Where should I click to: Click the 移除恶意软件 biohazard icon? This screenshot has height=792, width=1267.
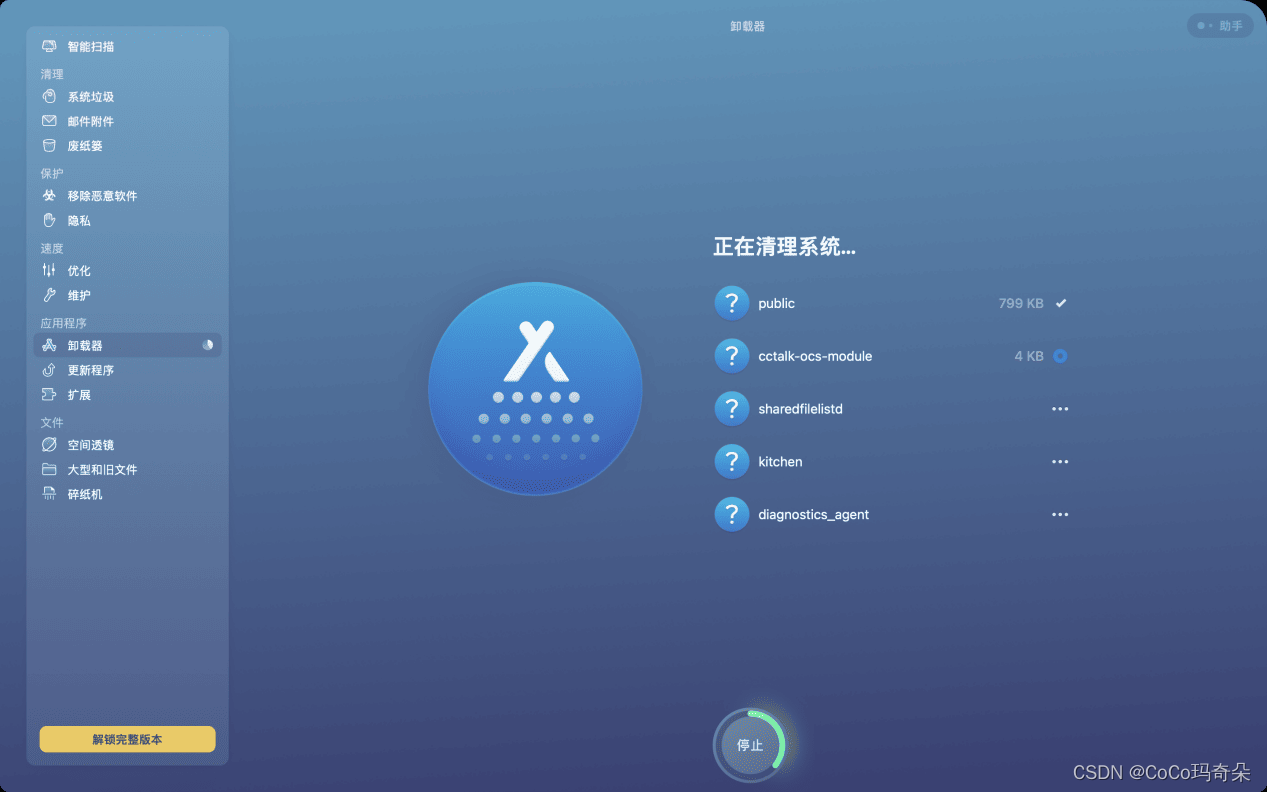49,196
